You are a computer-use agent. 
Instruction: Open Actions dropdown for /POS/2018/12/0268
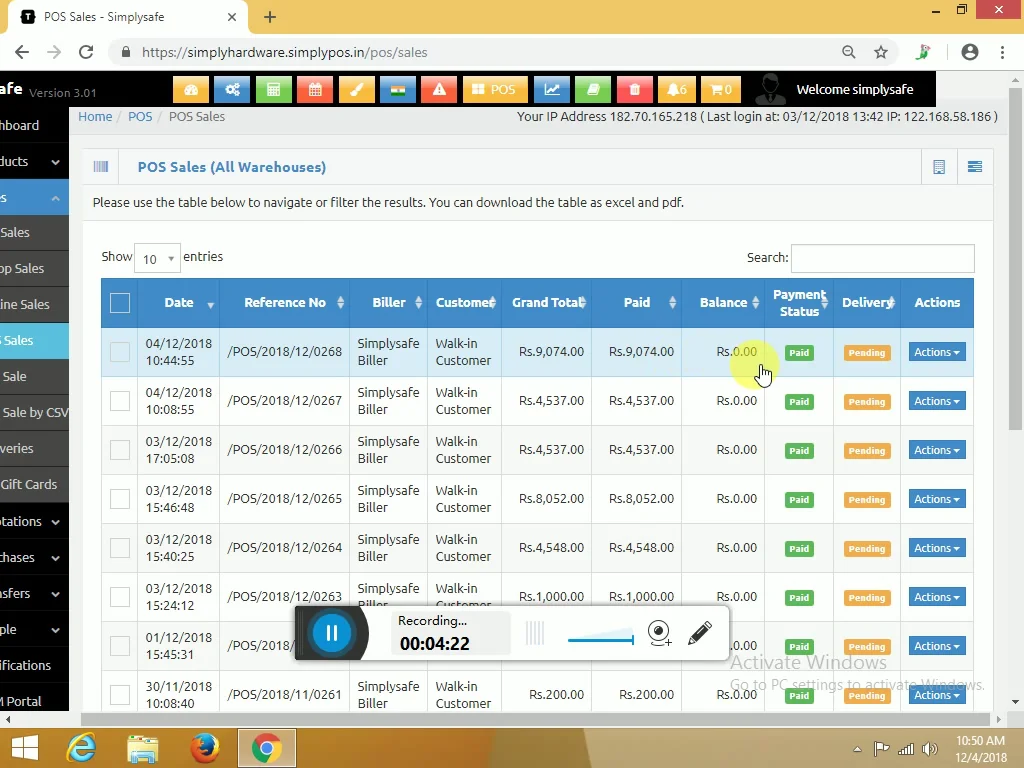[937, 352]
